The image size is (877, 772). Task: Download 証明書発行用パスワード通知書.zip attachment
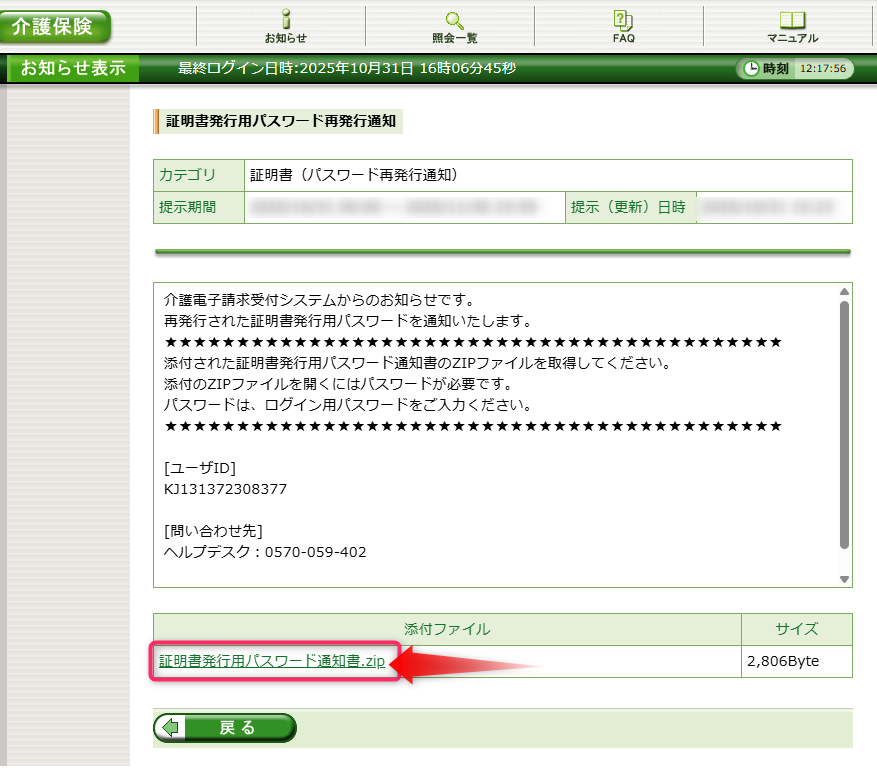tap(273, 662)
